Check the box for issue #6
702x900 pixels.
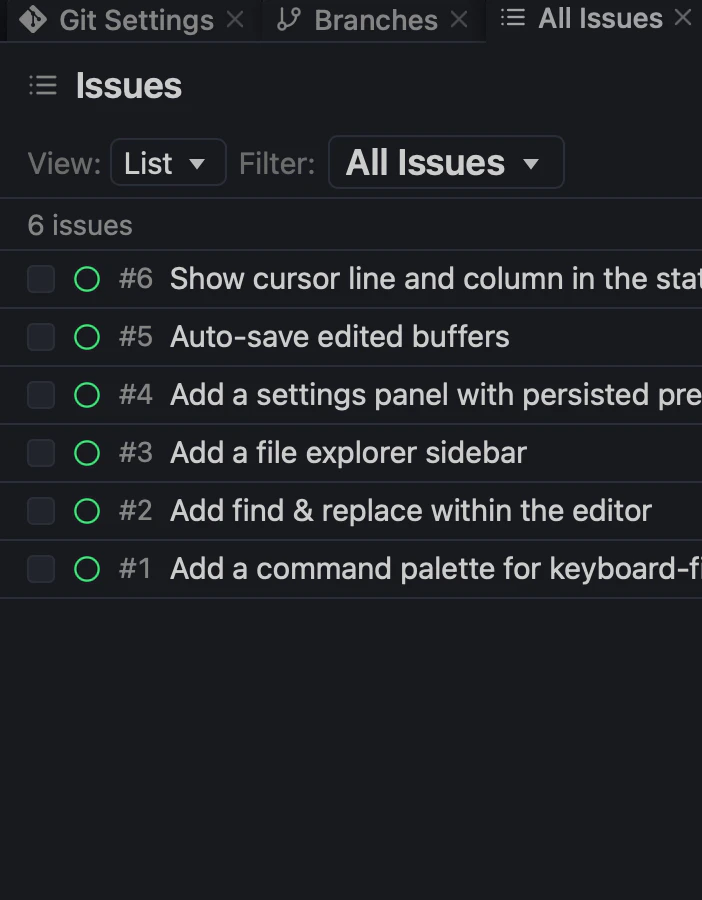pyautogui.click(x=41, y=279)
